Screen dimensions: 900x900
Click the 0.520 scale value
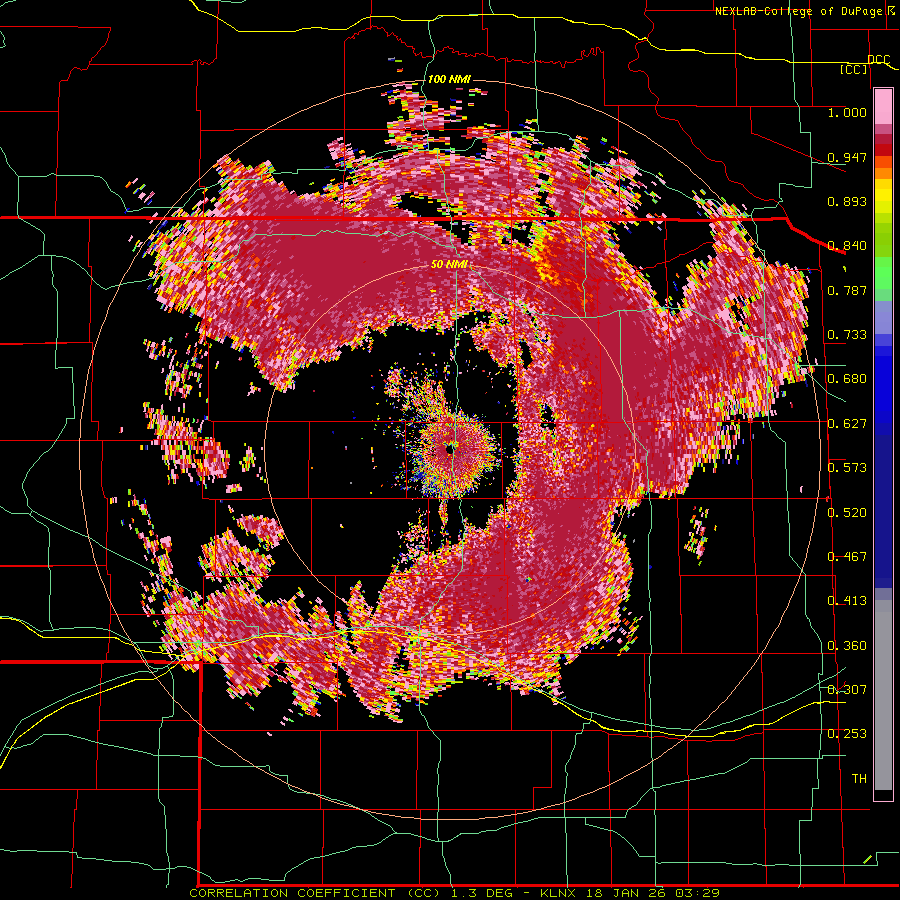[847, 512]
